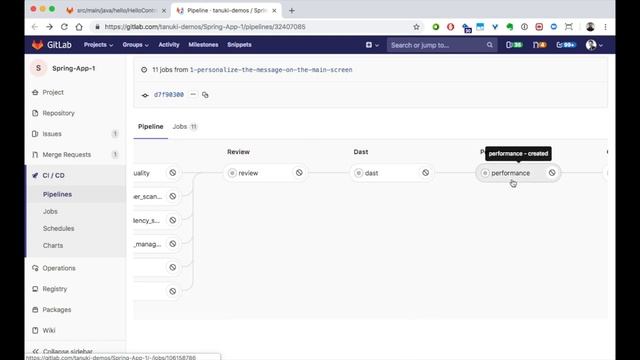Select CI / CD in the sidebar
The image size is (640, 360).
[53, 176]
